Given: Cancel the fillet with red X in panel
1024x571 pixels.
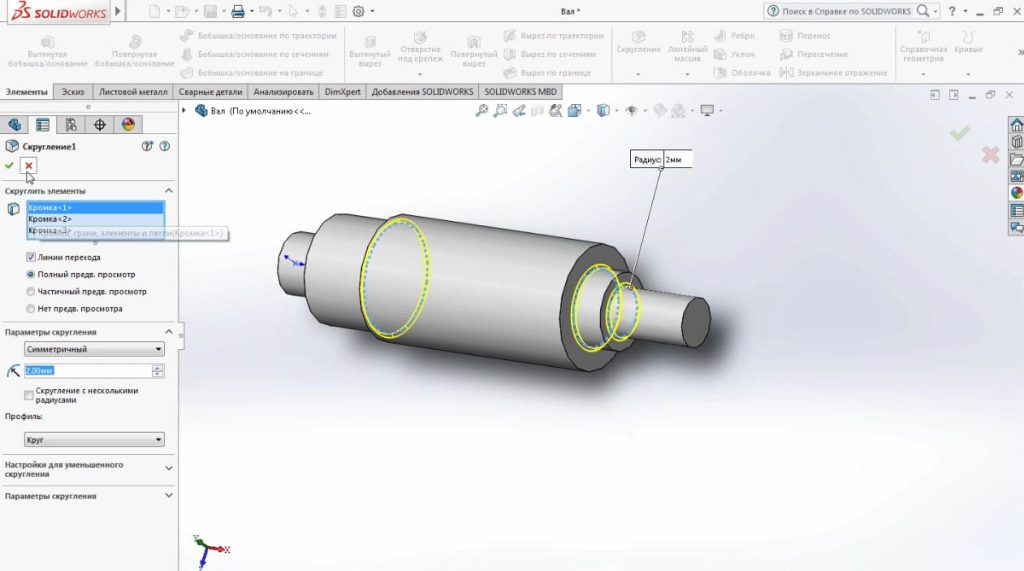Looking at the screenshot, I should [x=29, y=165].
